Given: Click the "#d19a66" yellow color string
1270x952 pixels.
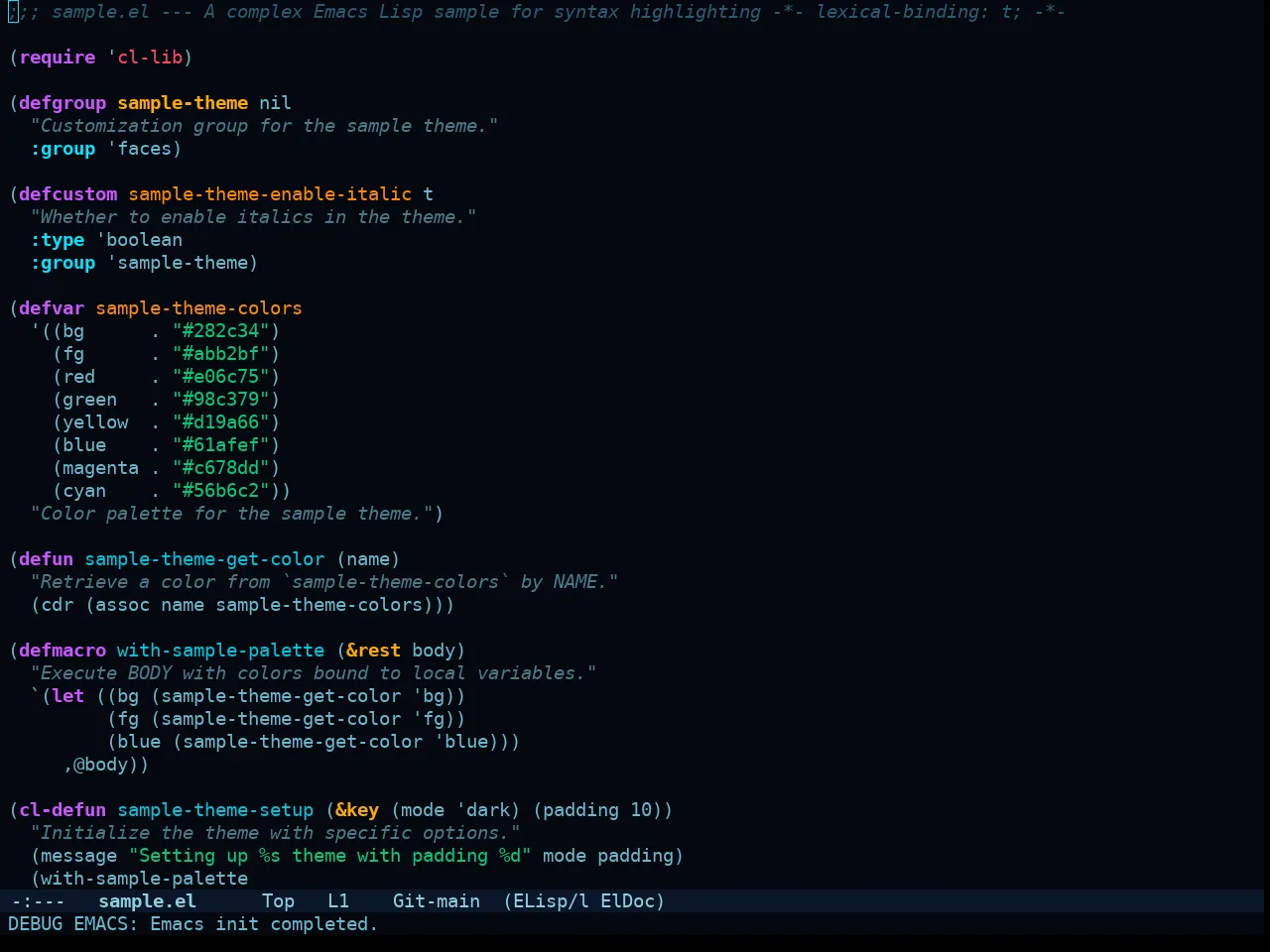Looking at the screenshot, I should (221, 421).
